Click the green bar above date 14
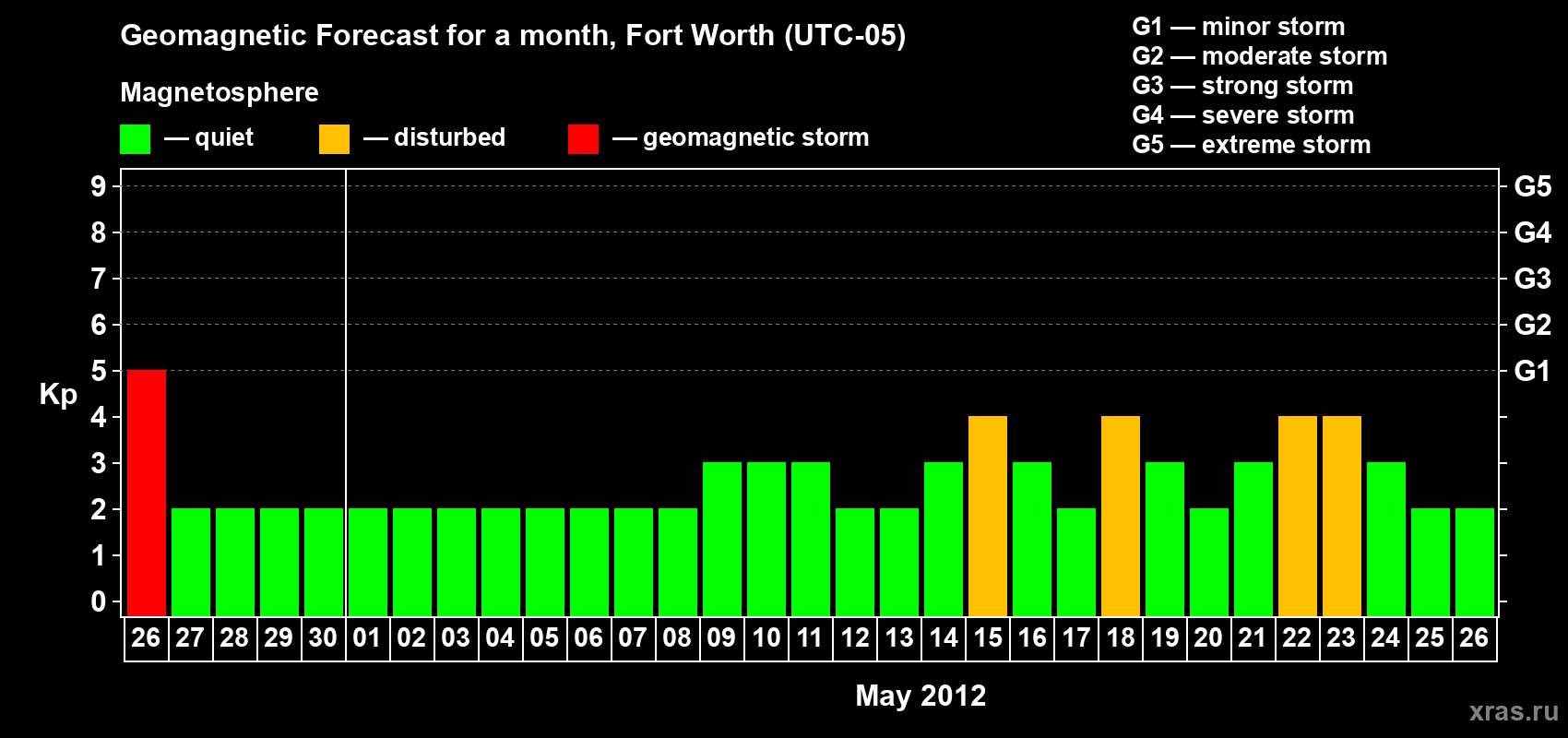1568x738 pixels. point(944,539)
